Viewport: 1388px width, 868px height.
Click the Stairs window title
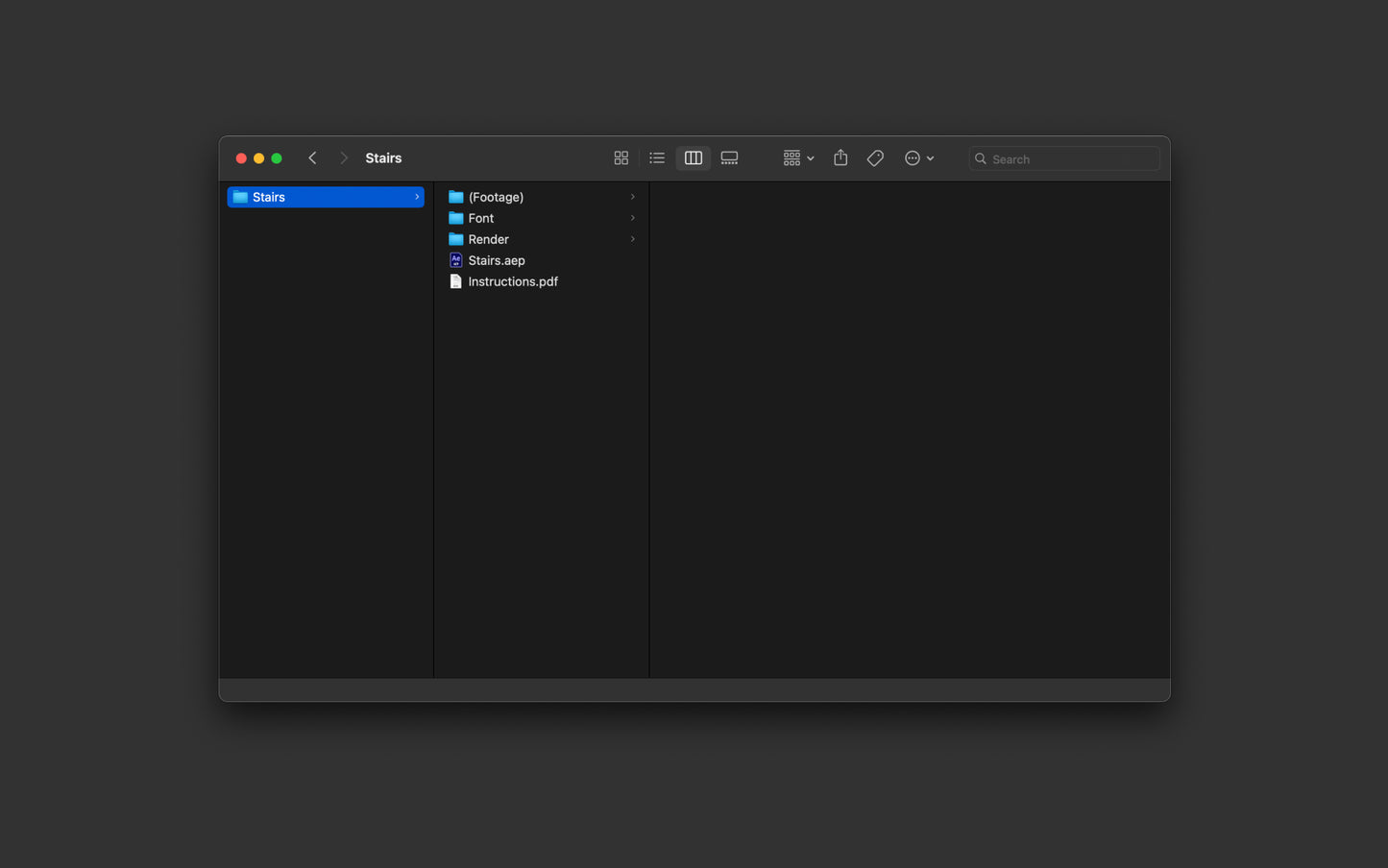[383, 158]
